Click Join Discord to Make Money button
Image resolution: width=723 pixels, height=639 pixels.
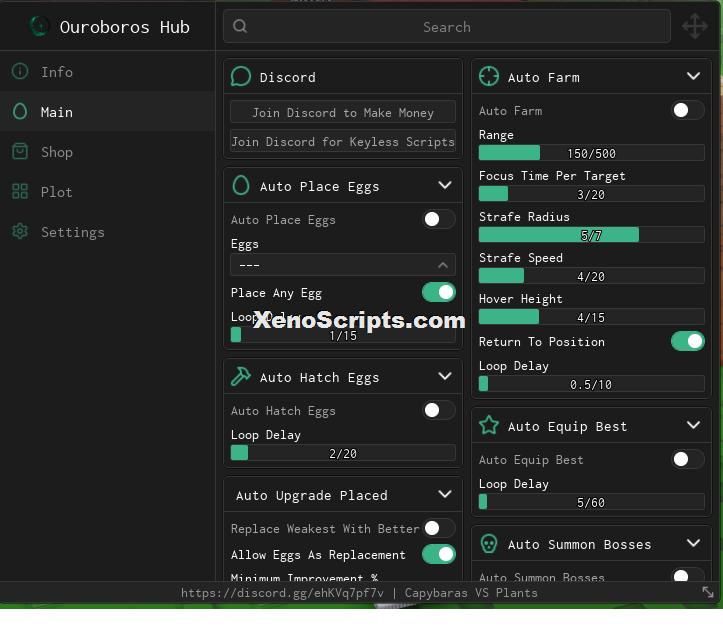(x=343, y=112)
